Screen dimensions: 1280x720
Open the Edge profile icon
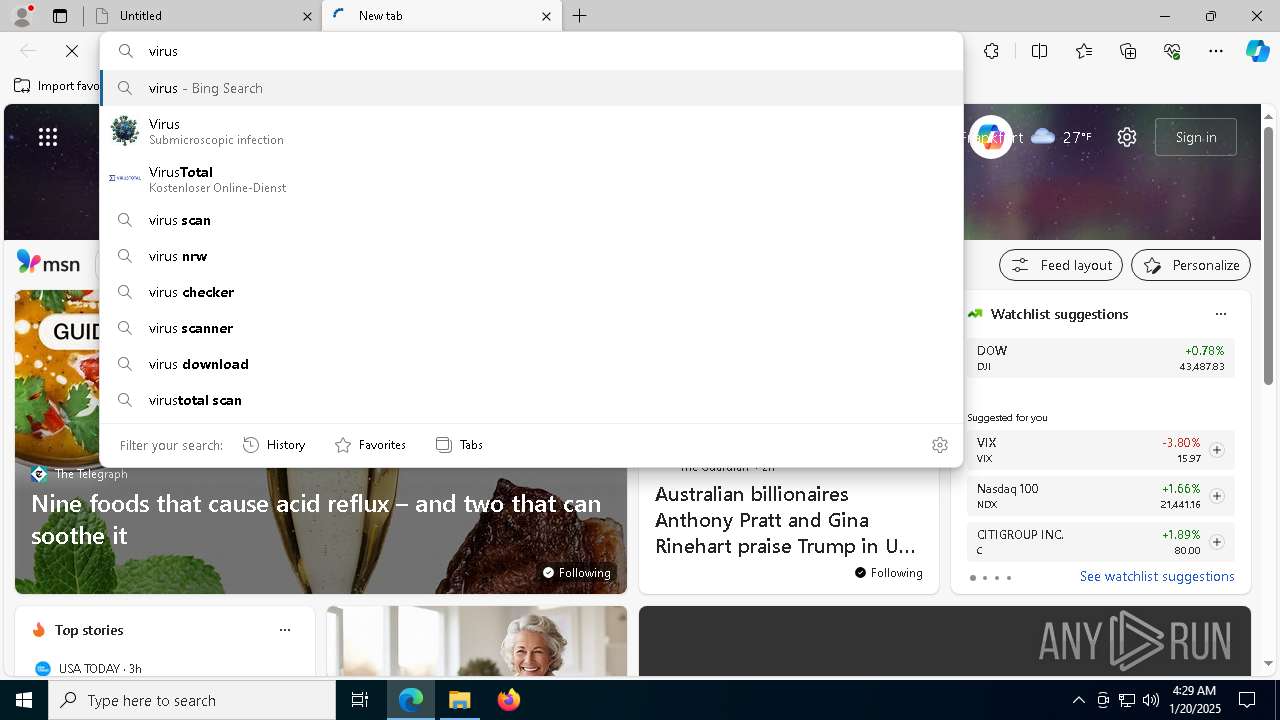click(22, 16)
